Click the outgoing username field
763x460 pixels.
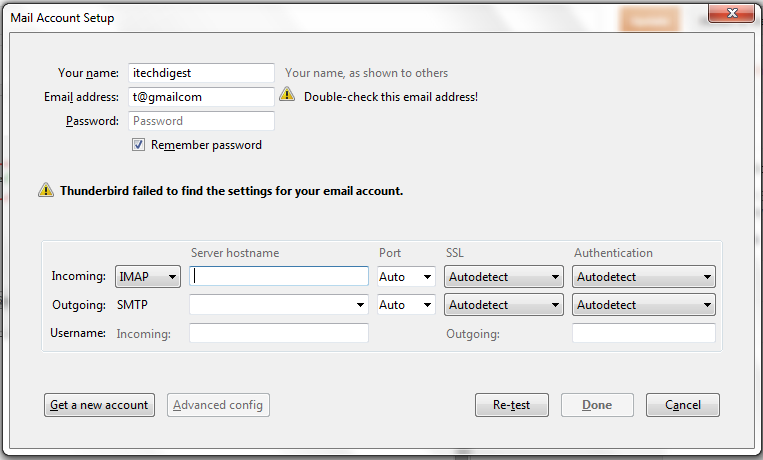(x=644, y=333)
